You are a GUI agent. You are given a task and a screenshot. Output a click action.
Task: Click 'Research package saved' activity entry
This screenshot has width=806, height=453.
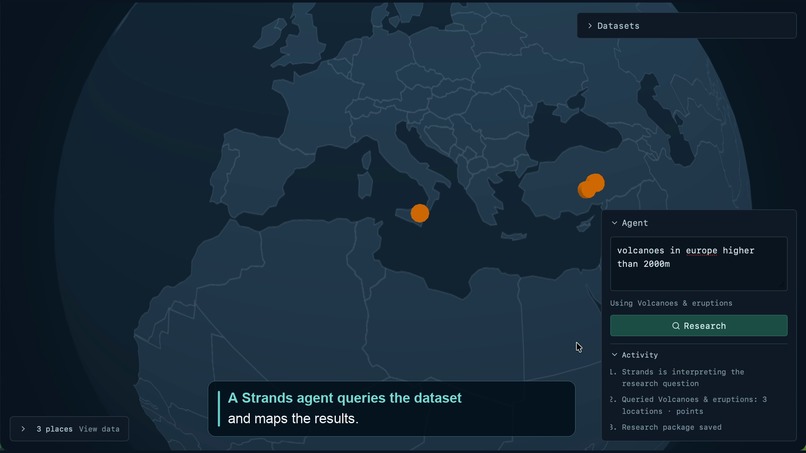point(671,427)
